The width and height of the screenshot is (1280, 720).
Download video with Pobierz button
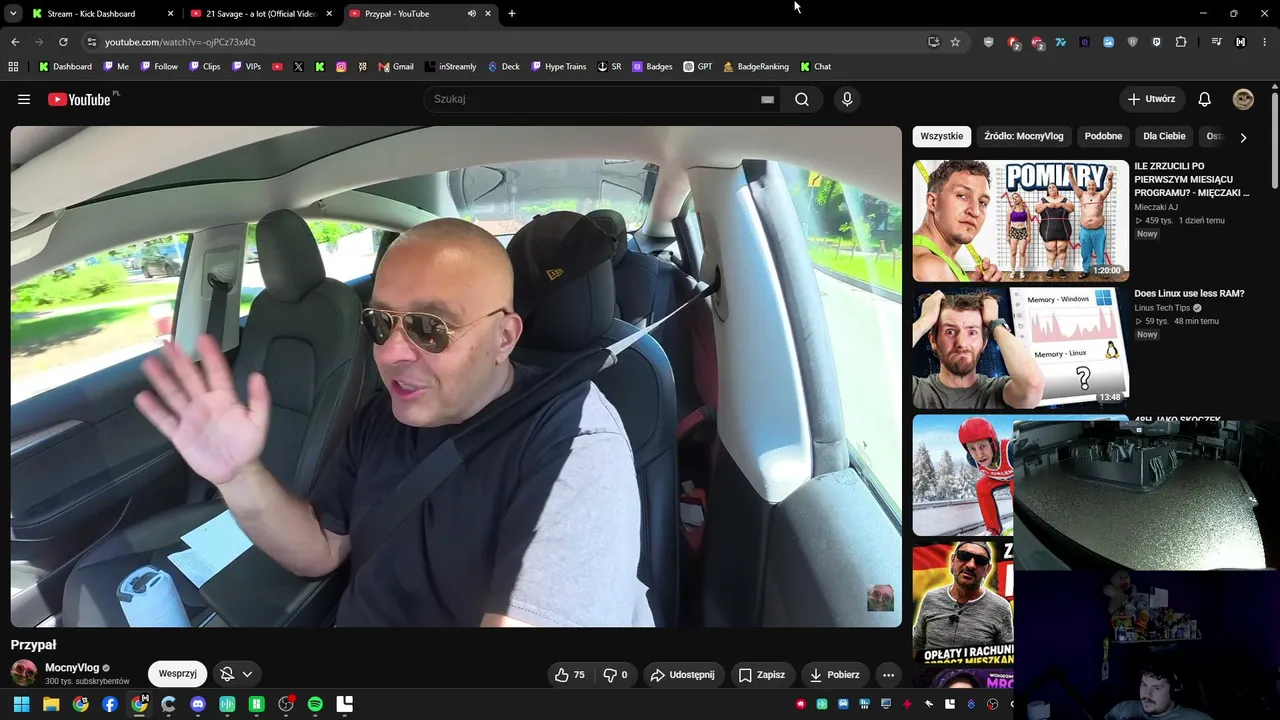[835, 675]
